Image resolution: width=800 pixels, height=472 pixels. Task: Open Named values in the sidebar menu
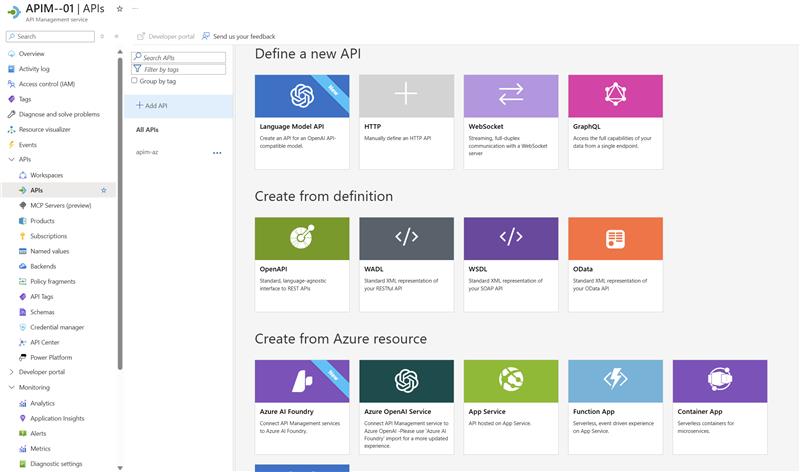click(x=49, y=251)
